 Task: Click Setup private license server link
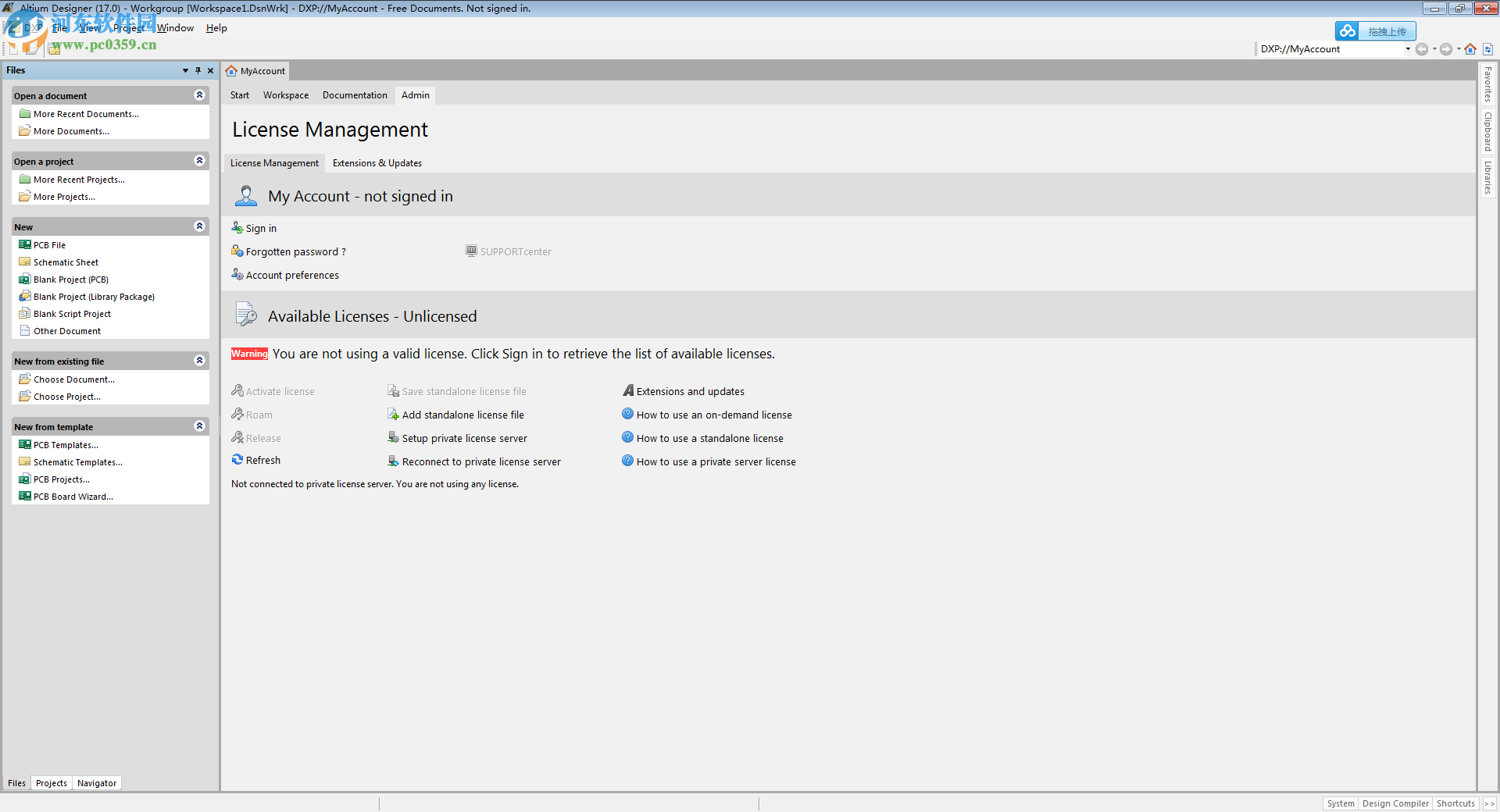point(465,438)
